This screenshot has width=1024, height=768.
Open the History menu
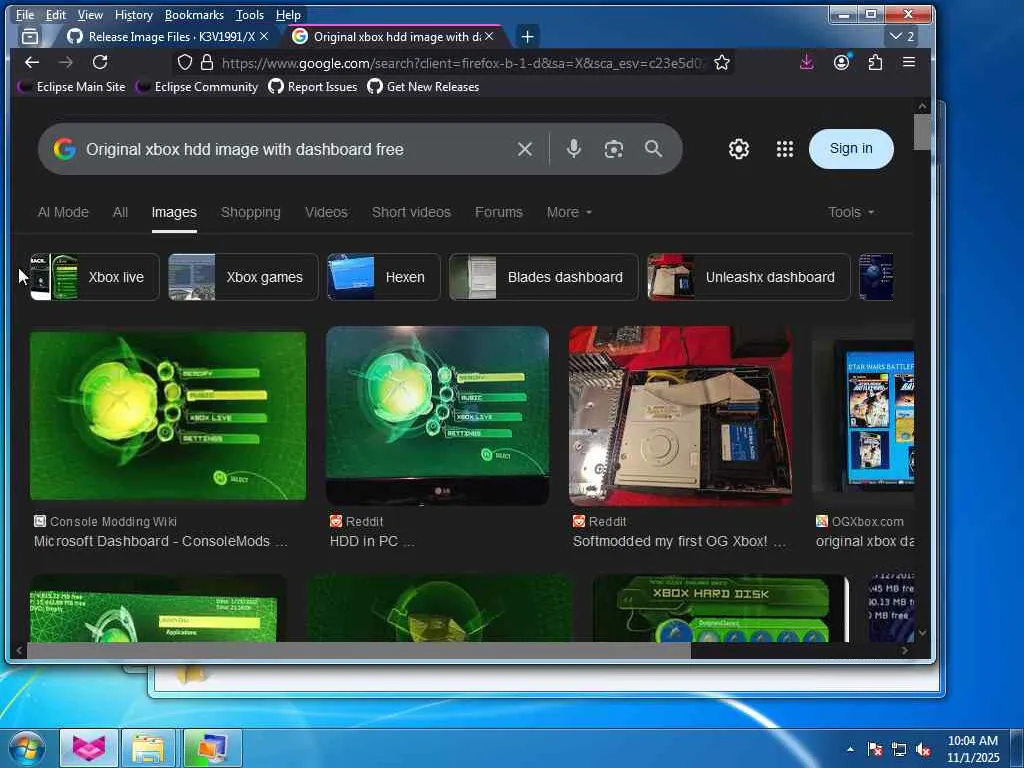133,14
